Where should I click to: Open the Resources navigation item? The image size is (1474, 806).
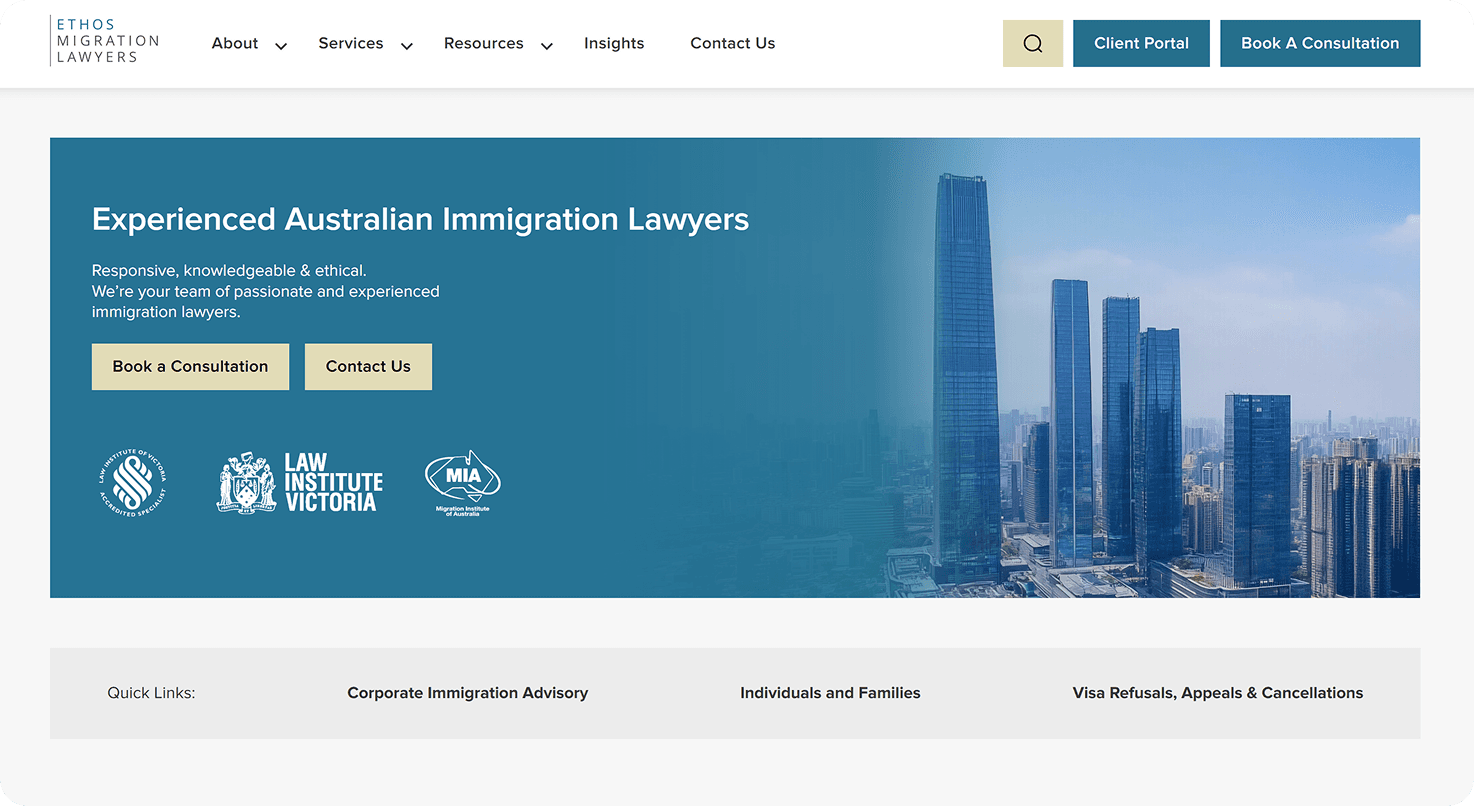pos(484,43)
